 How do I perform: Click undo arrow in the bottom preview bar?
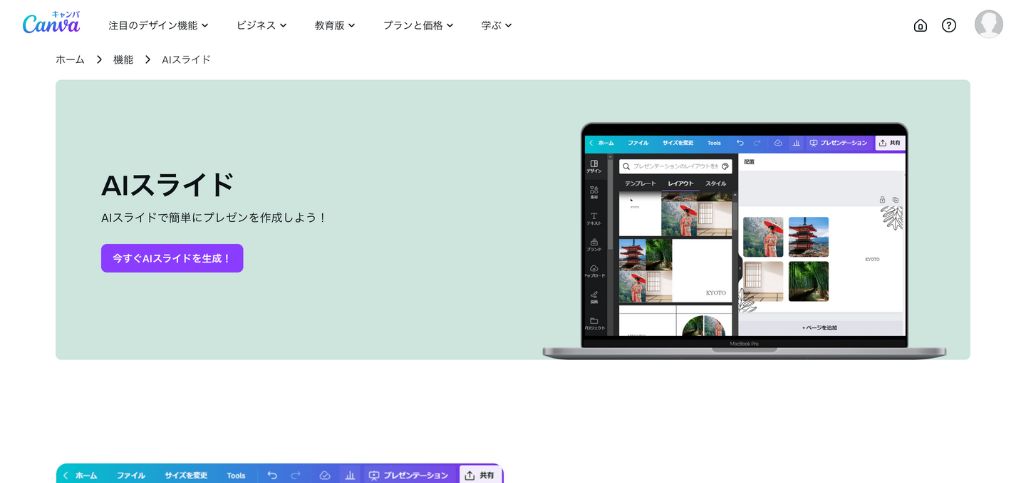[273, 476]
